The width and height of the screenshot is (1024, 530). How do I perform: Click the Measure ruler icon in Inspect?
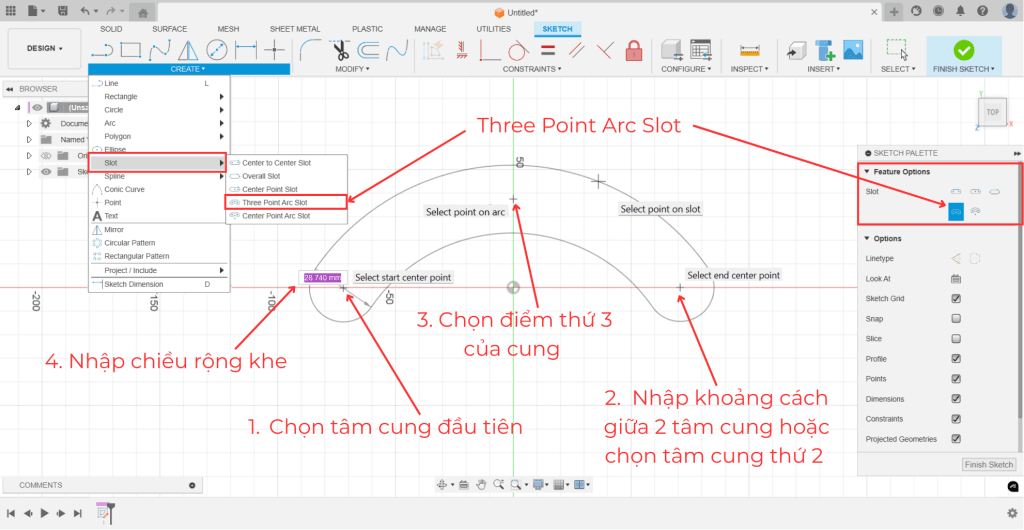[748, 50]
